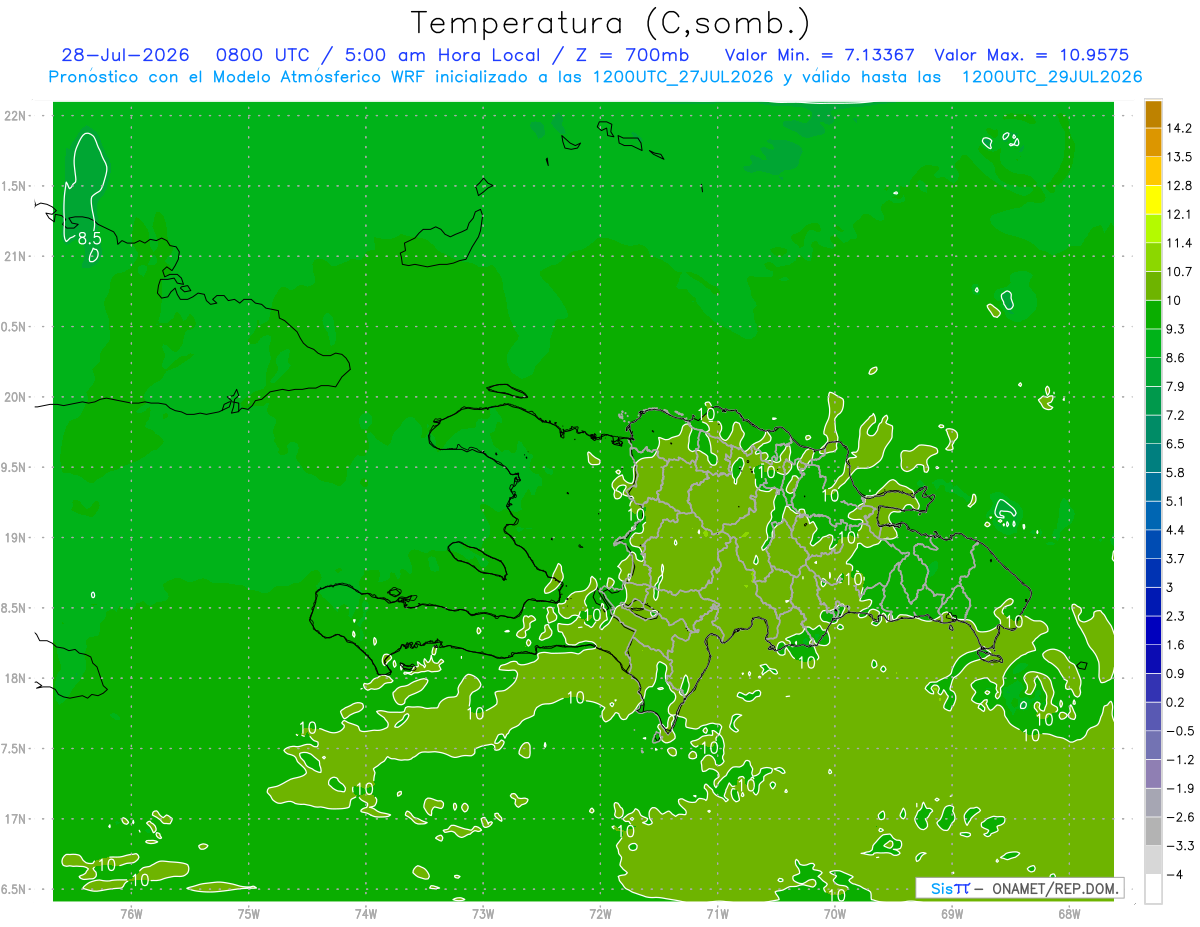Click longitude axis label "68W"
Image resolution: width=1200 pixels, height=927 pixels.
pyautogui.click(x=1069, y=914)
